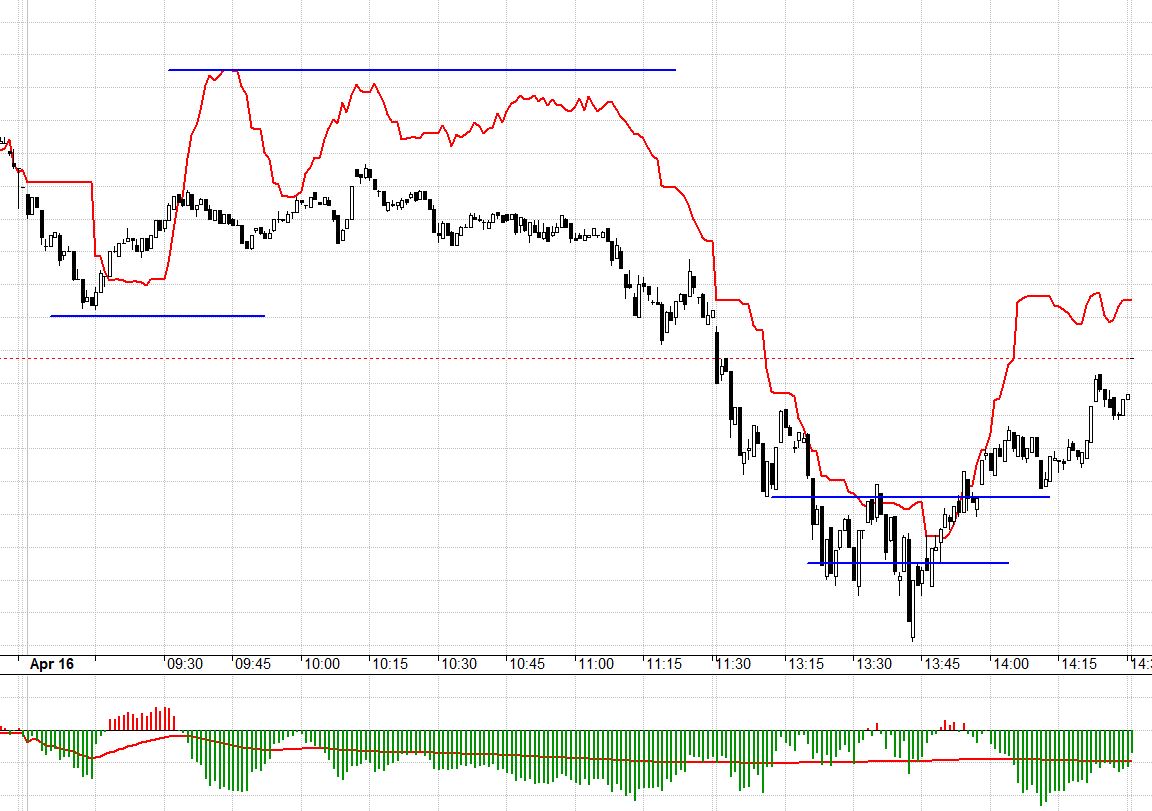Viewport: 1152px width, 811px height.
Task: Click the red histogram bars near 09:30
Action: pos(145,720)
